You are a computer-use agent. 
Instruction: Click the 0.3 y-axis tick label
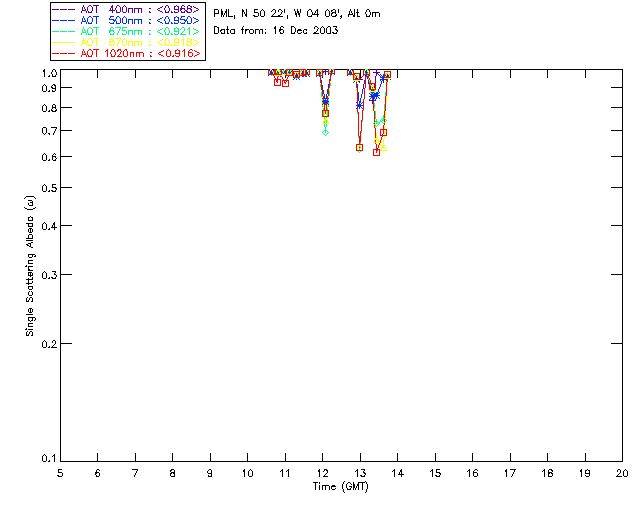tap(49, 275)
